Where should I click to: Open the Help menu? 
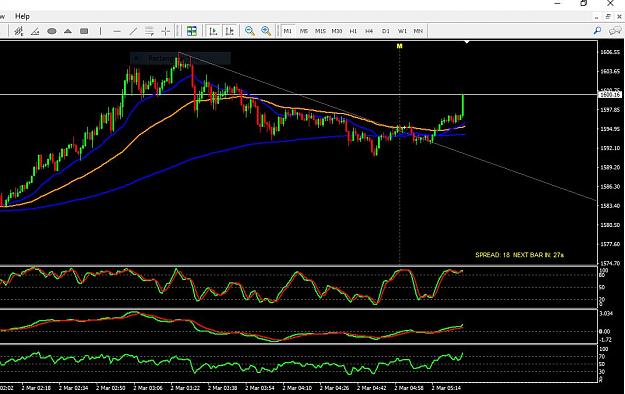(22, 16)
